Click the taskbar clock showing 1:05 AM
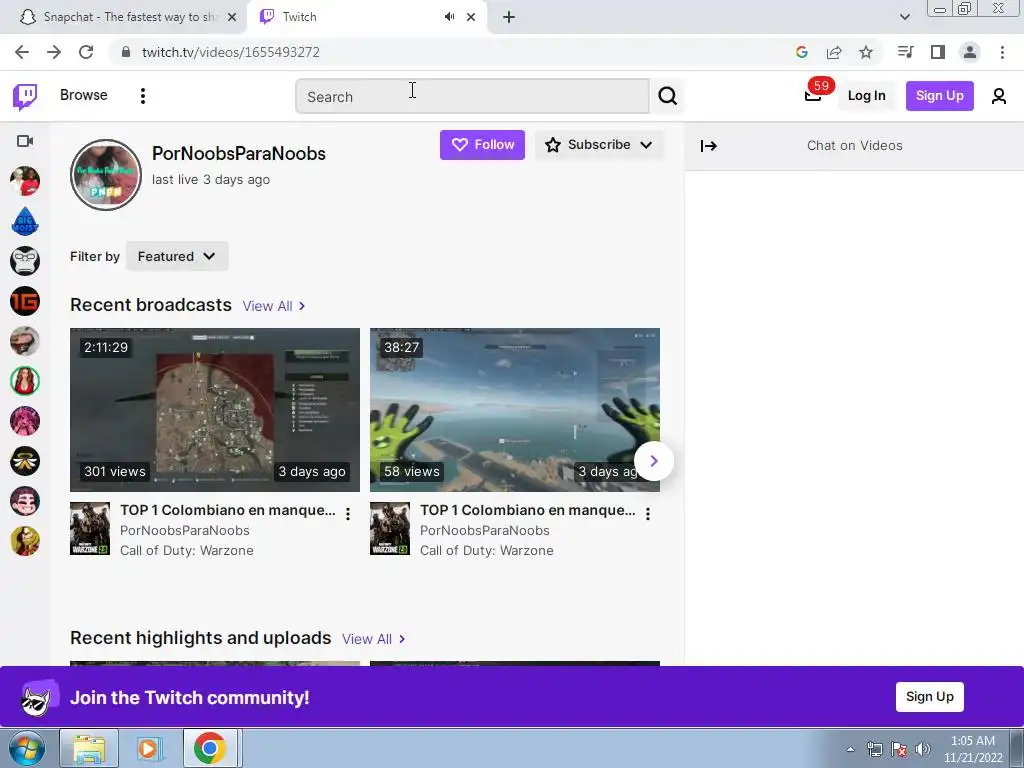This screenshot has width=1024, height=768. click(x=973, y=749)
